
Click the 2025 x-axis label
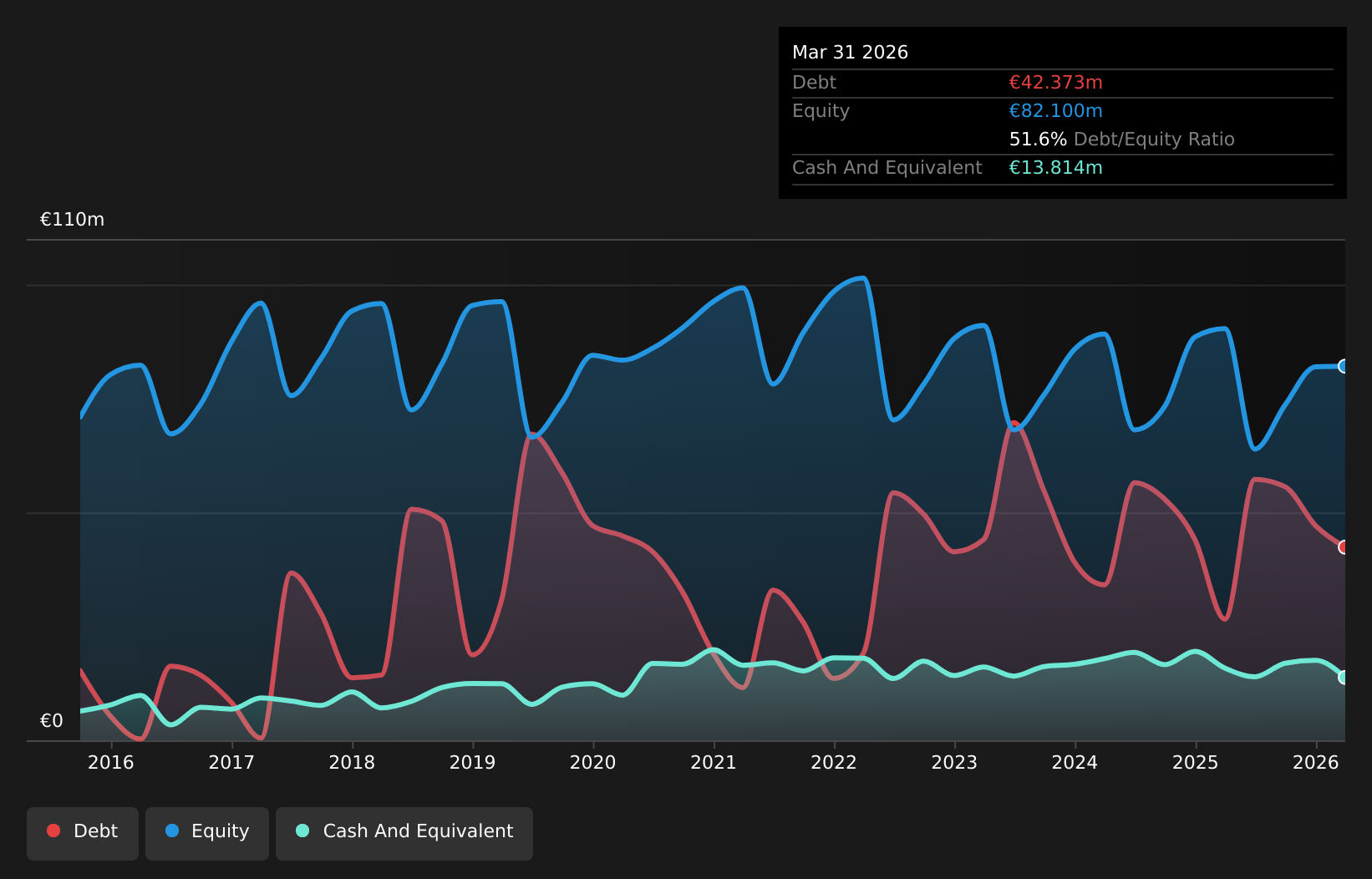[1196, 762]
